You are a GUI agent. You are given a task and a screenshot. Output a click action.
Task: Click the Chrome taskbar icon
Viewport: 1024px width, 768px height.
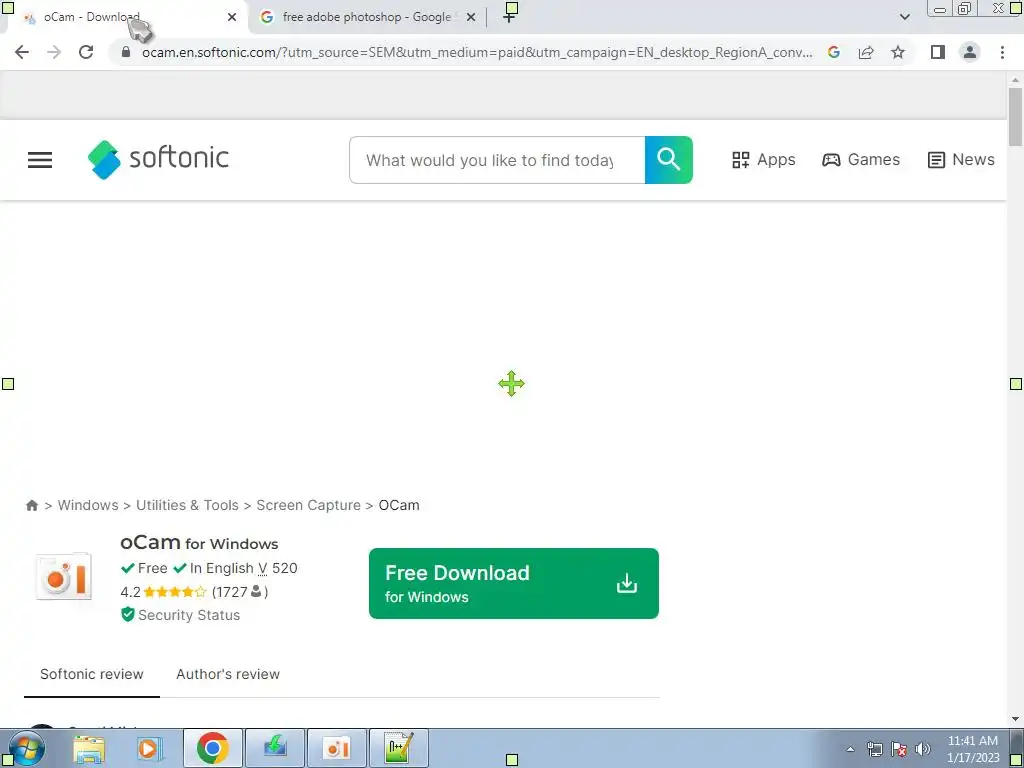point(212,748)
